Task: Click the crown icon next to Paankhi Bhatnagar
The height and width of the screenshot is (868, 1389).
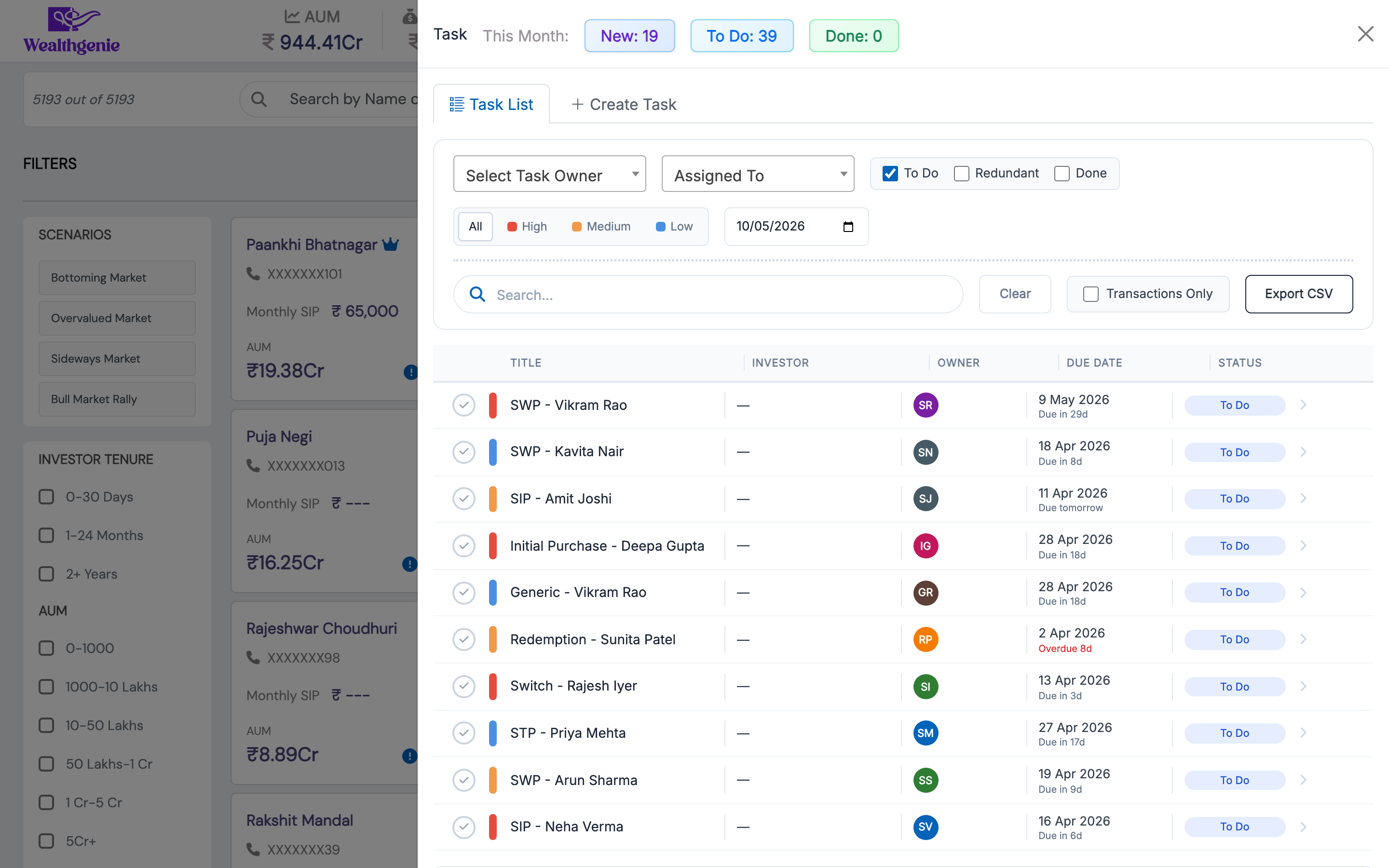Action: click(392, 244)
